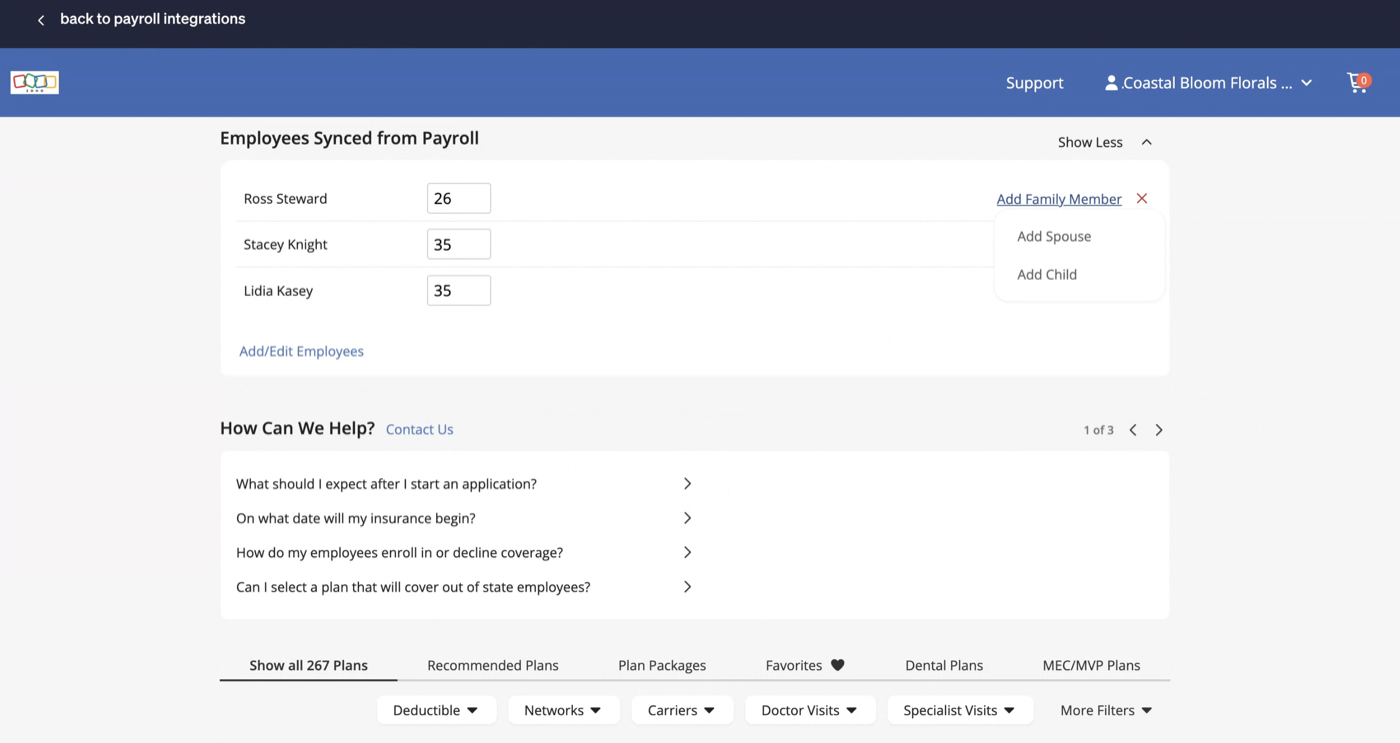Switch to Favorites tab
1400x743 pixels.
[x=805, y=665]
